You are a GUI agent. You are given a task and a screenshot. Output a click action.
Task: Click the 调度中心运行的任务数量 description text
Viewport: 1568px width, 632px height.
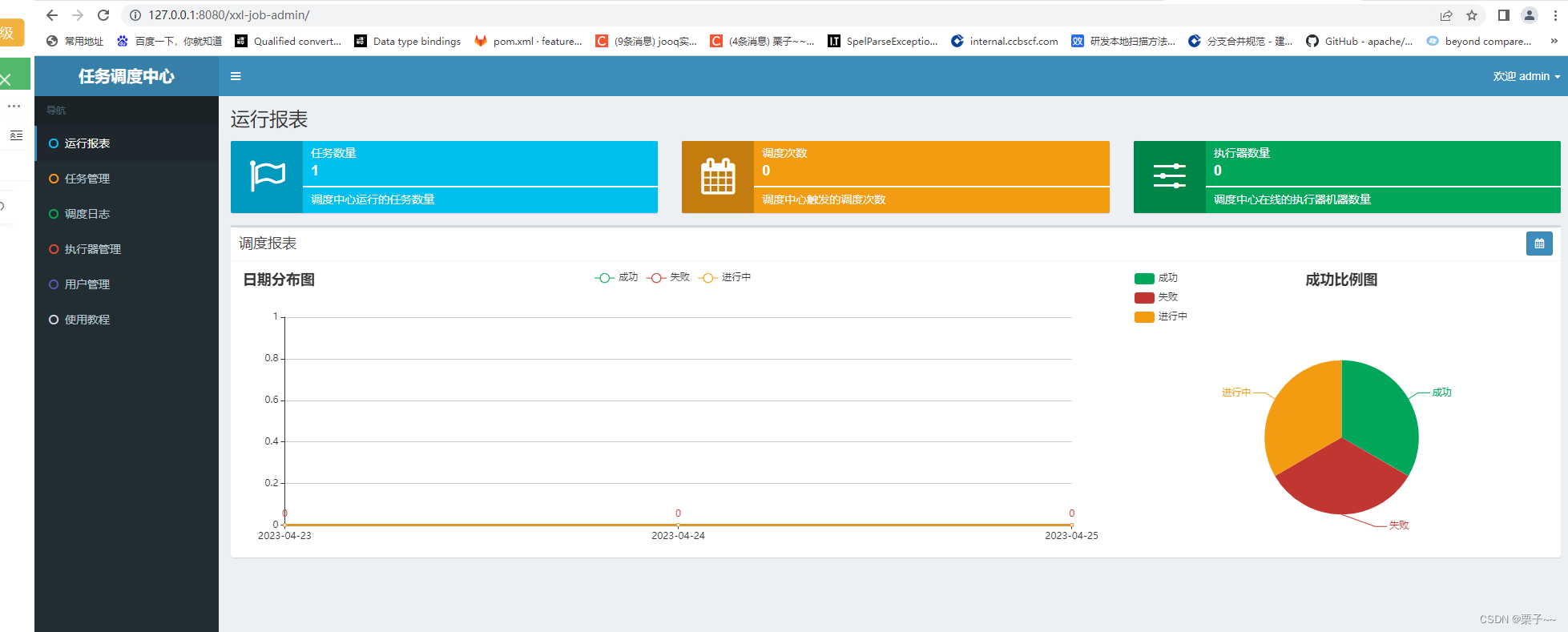coord(373,199)
